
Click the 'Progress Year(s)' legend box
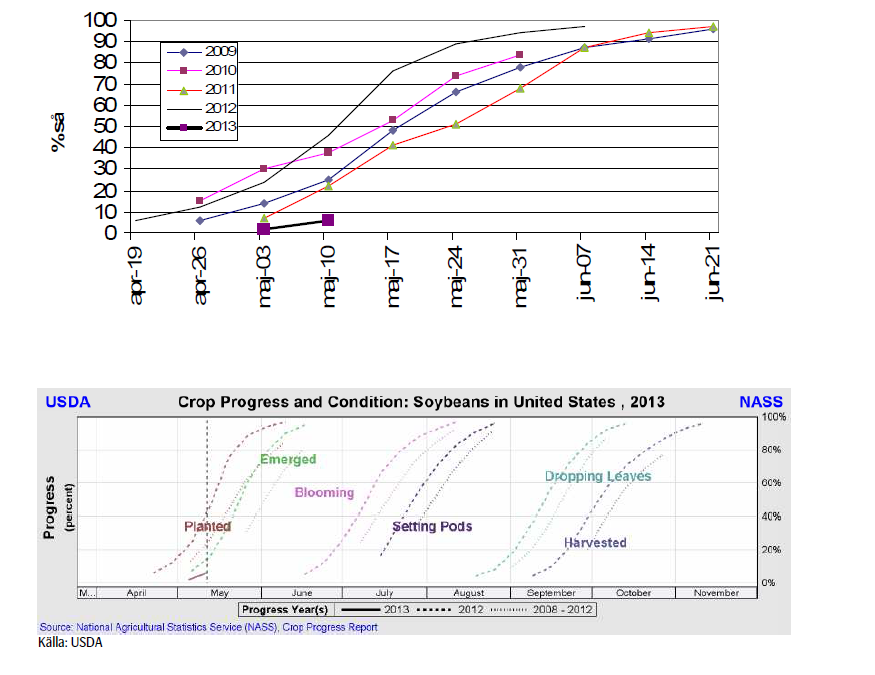click(418, 609)
